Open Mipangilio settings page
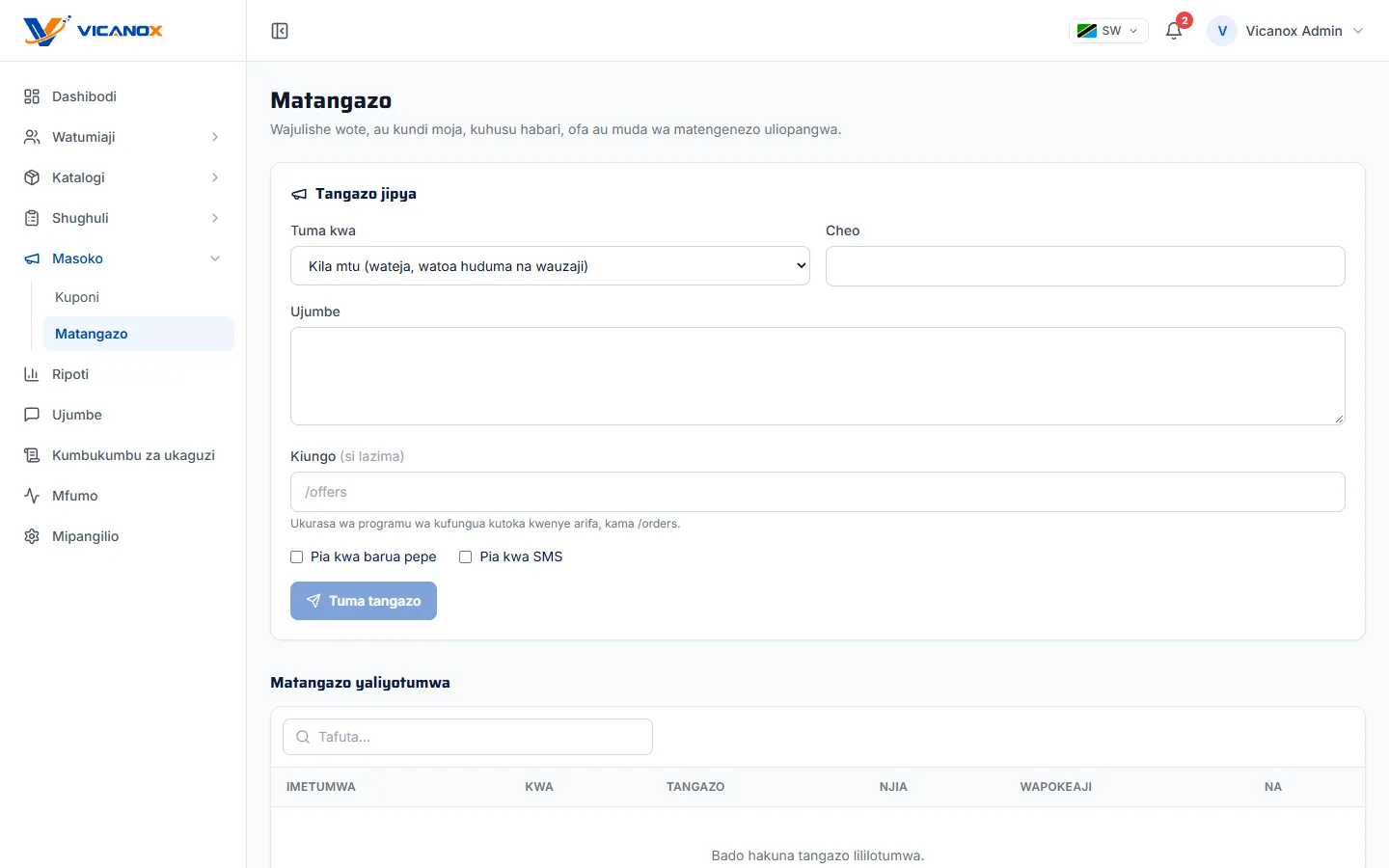Image resolution: width=1389 pixels, height=868 pixels. 123,536
